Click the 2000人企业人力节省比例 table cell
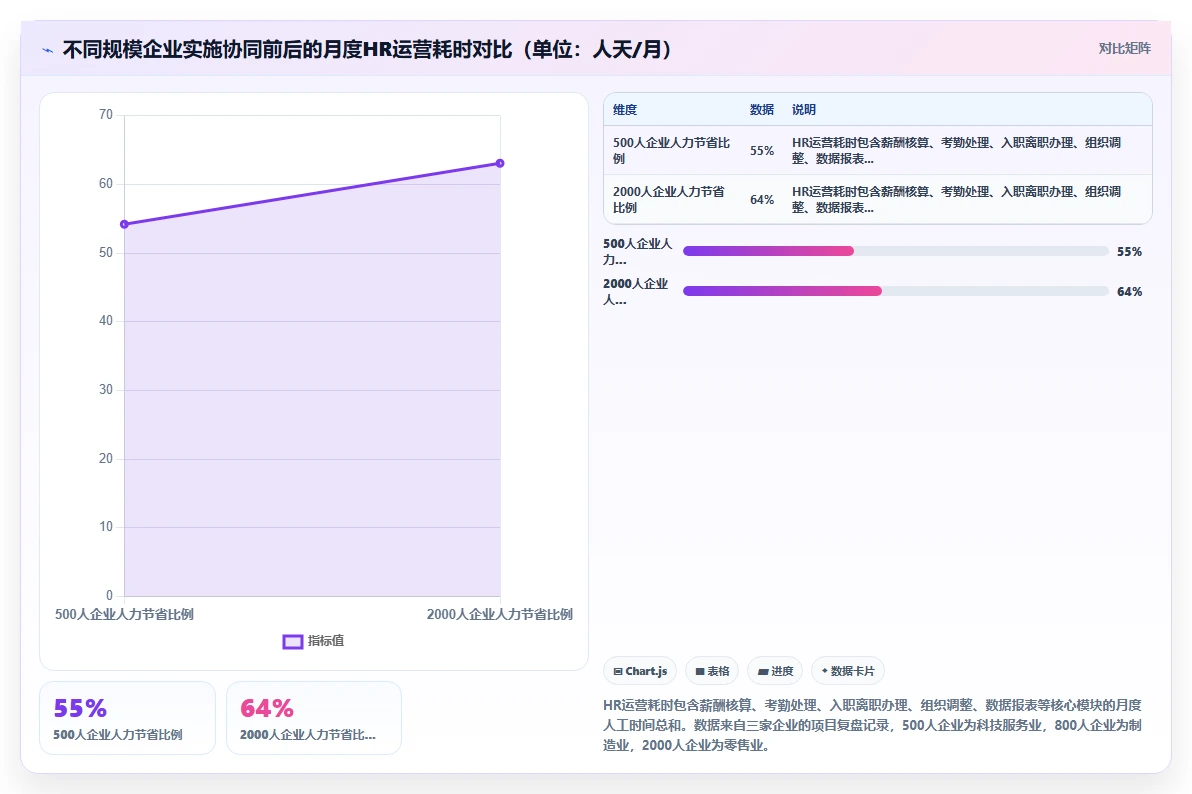Image resolution: width=1192 pixels, height=794 pixels. 670,199
